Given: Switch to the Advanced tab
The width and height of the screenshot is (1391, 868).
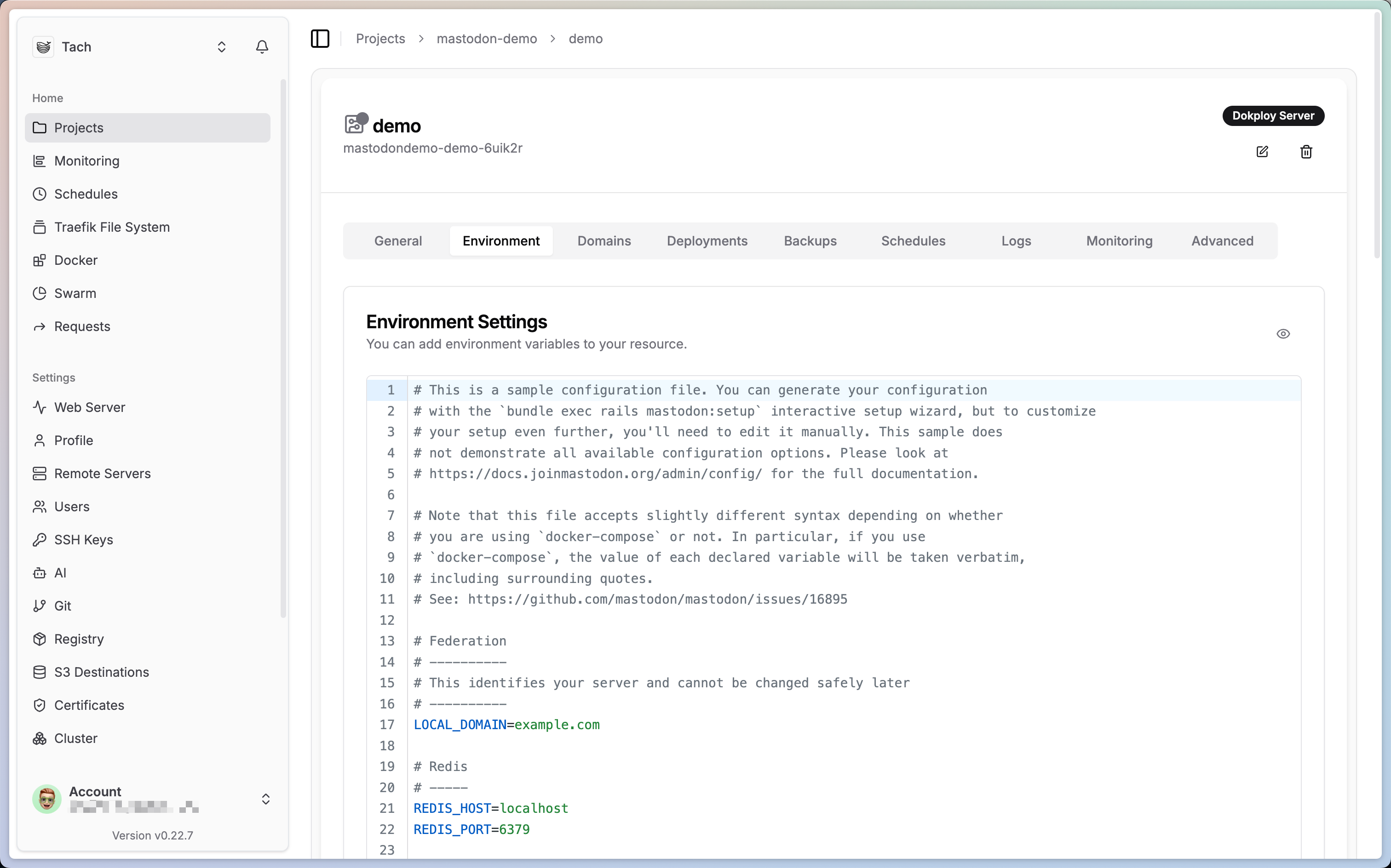Looking at the screenshot, I should [1222, 240].
